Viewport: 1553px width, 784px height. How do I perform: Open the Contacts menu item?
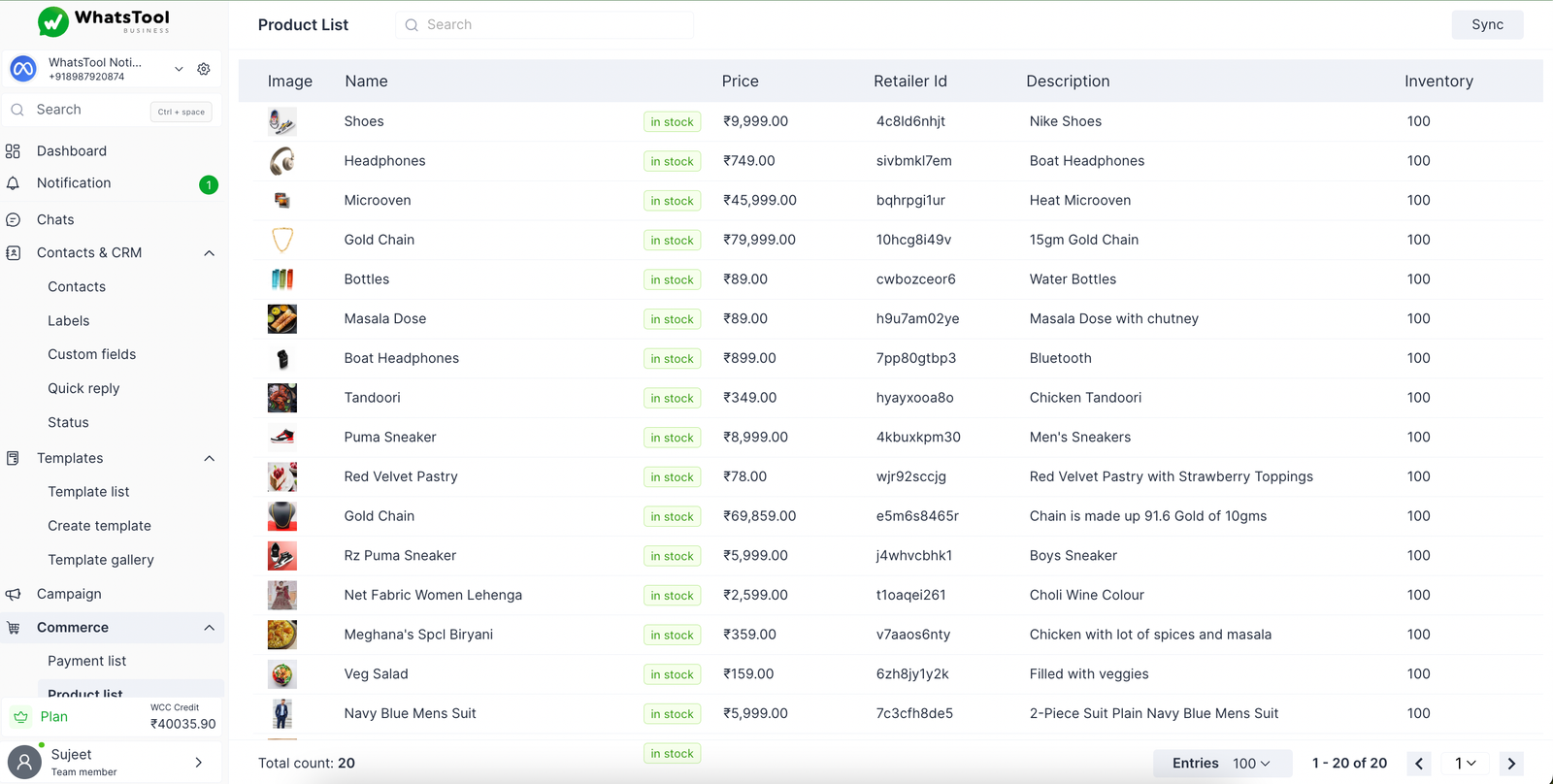[x=77, y=287]
